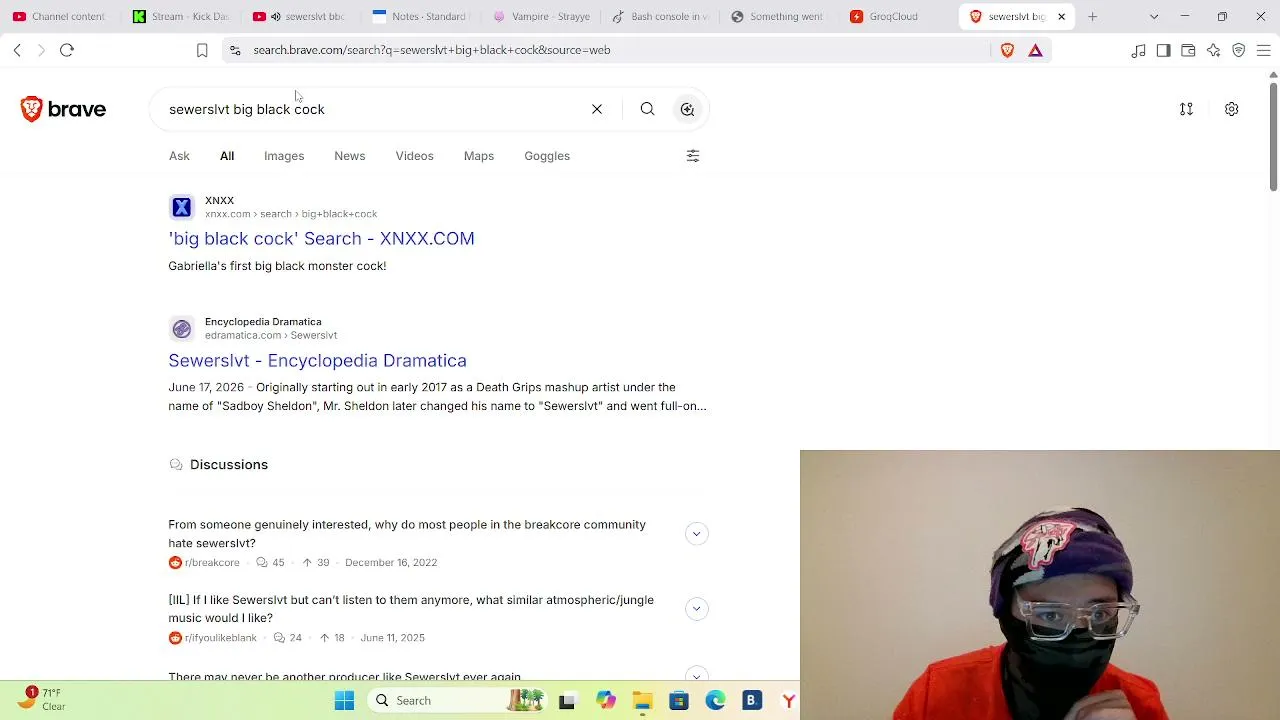Select the News search tab
The width and height of the screenshot is (1280, 720).
[349, 156]
